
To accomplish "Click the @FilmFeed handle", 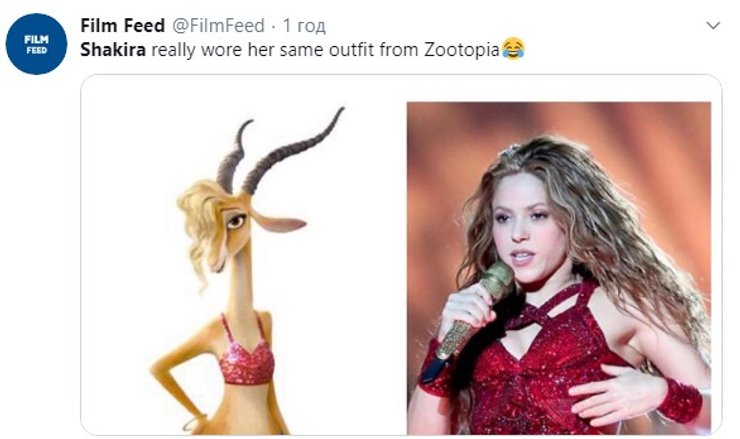I will 221,25.
